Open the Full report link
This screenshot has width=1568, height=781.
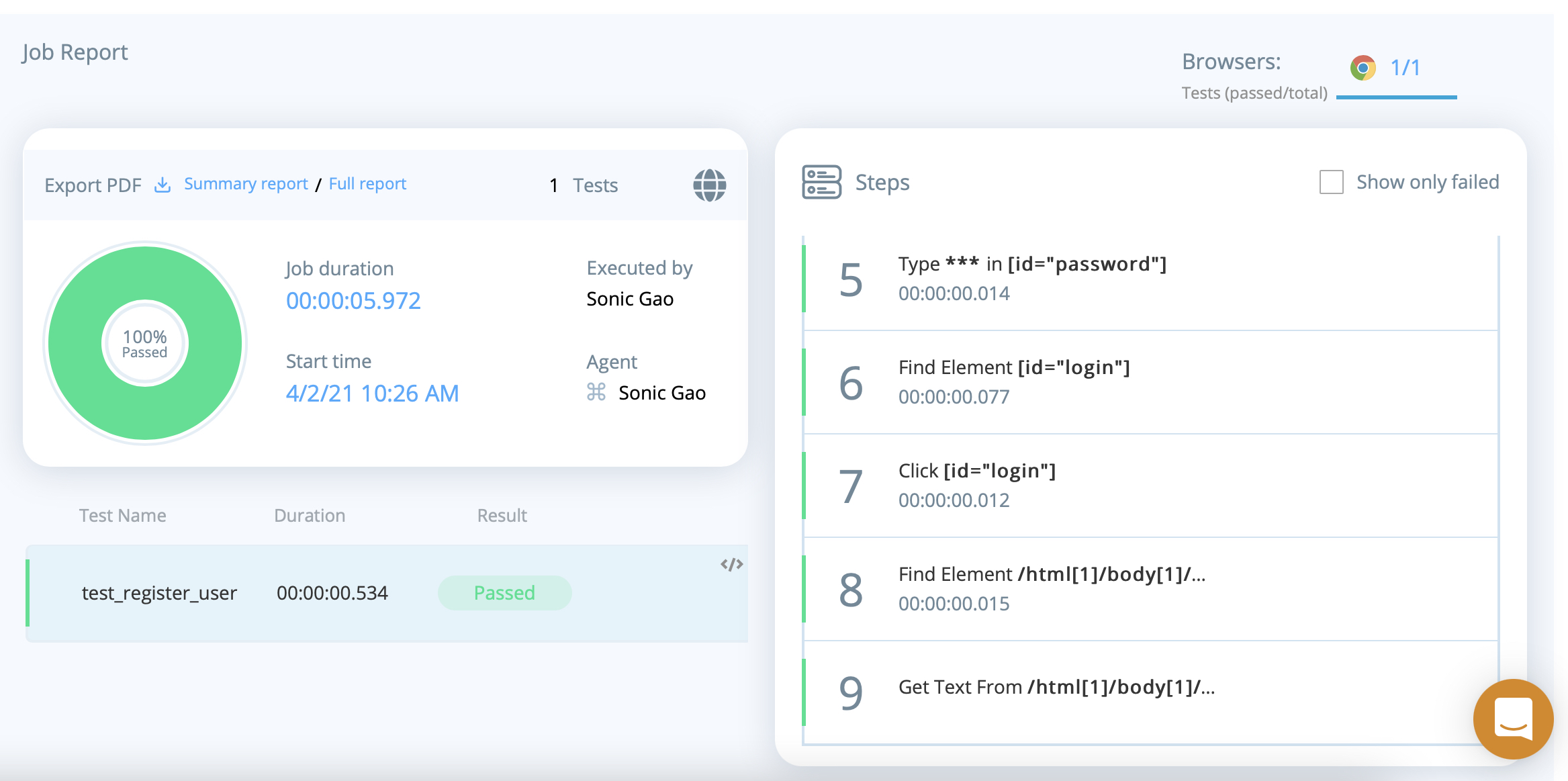(x=367, y=184)
